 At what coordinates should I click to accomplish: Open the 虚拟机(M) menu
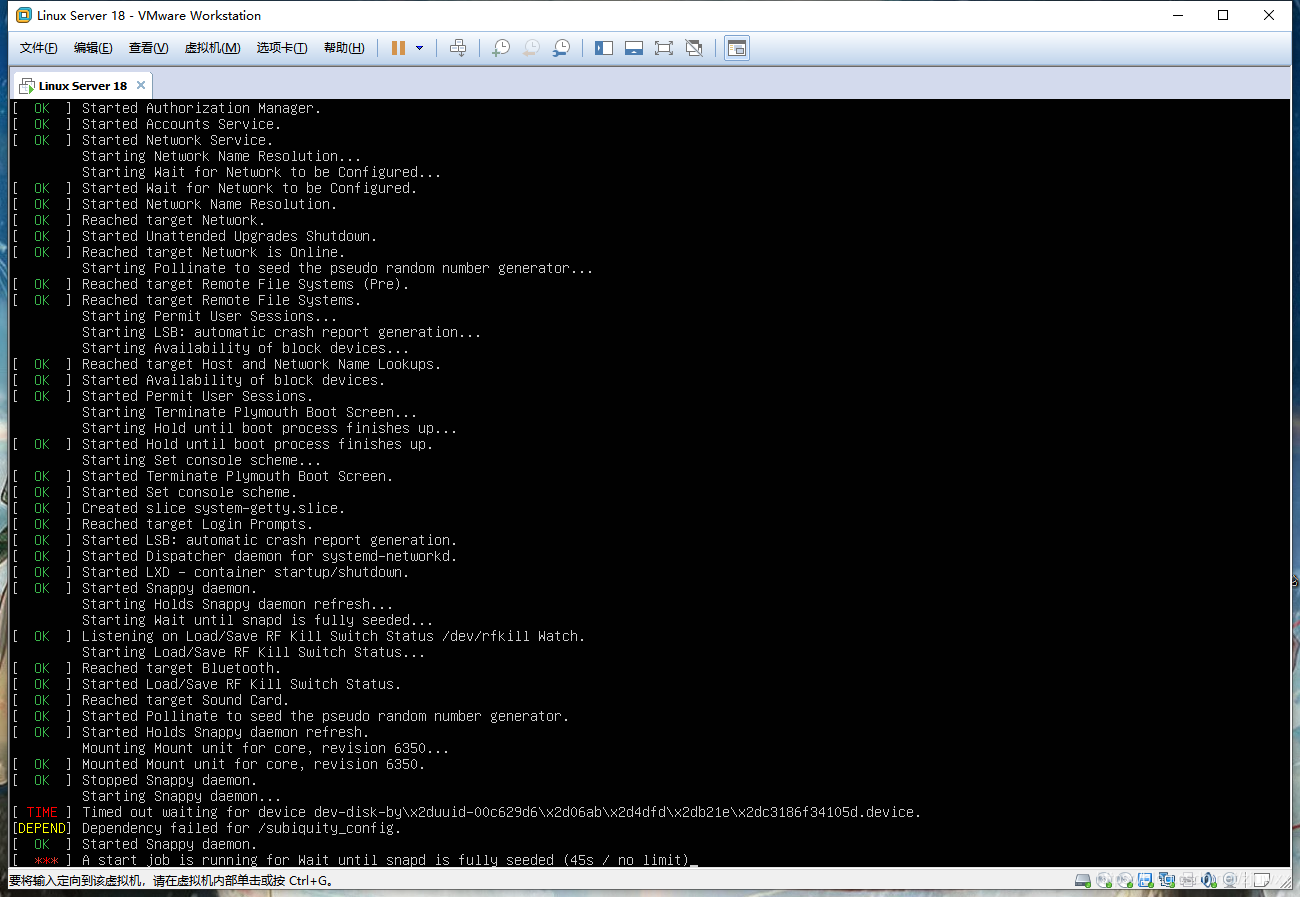(x=212, y=48)
